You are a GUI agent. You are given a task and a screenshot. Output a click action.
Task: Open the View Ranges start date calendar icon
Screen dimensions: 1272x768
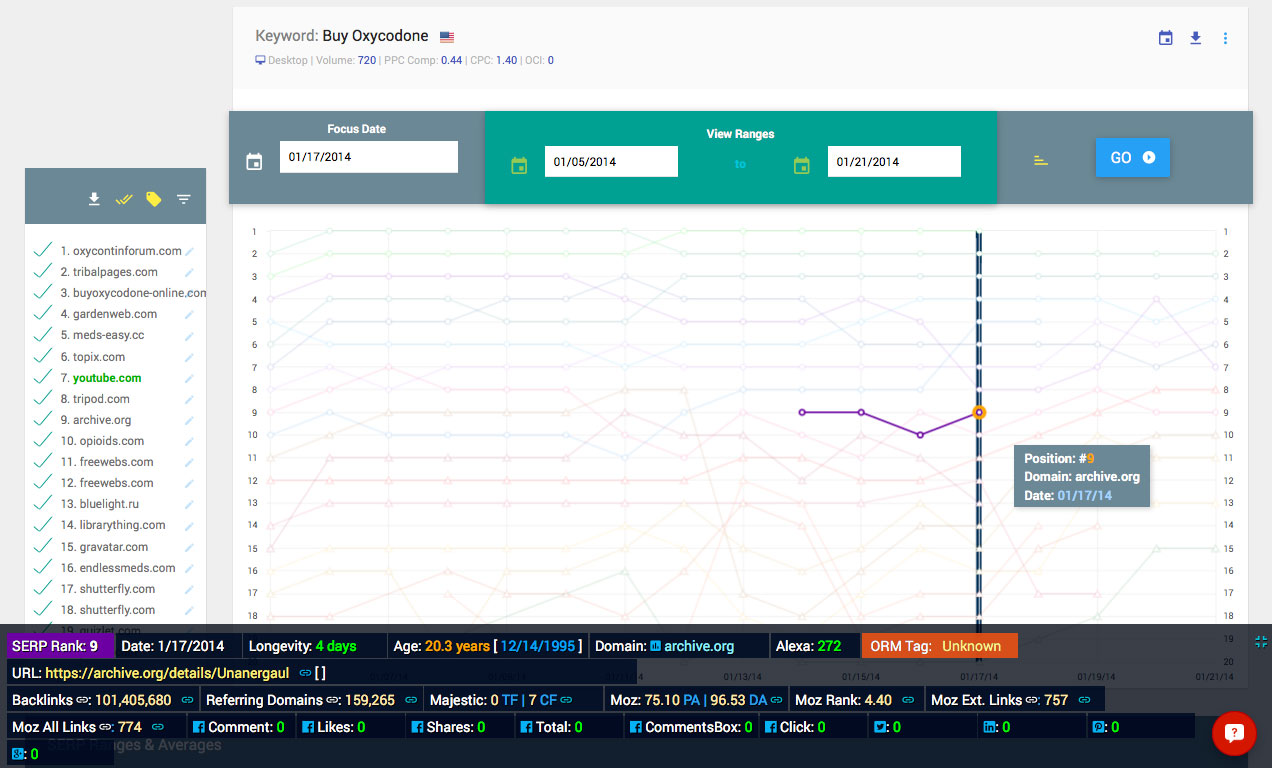pos(519,166)
